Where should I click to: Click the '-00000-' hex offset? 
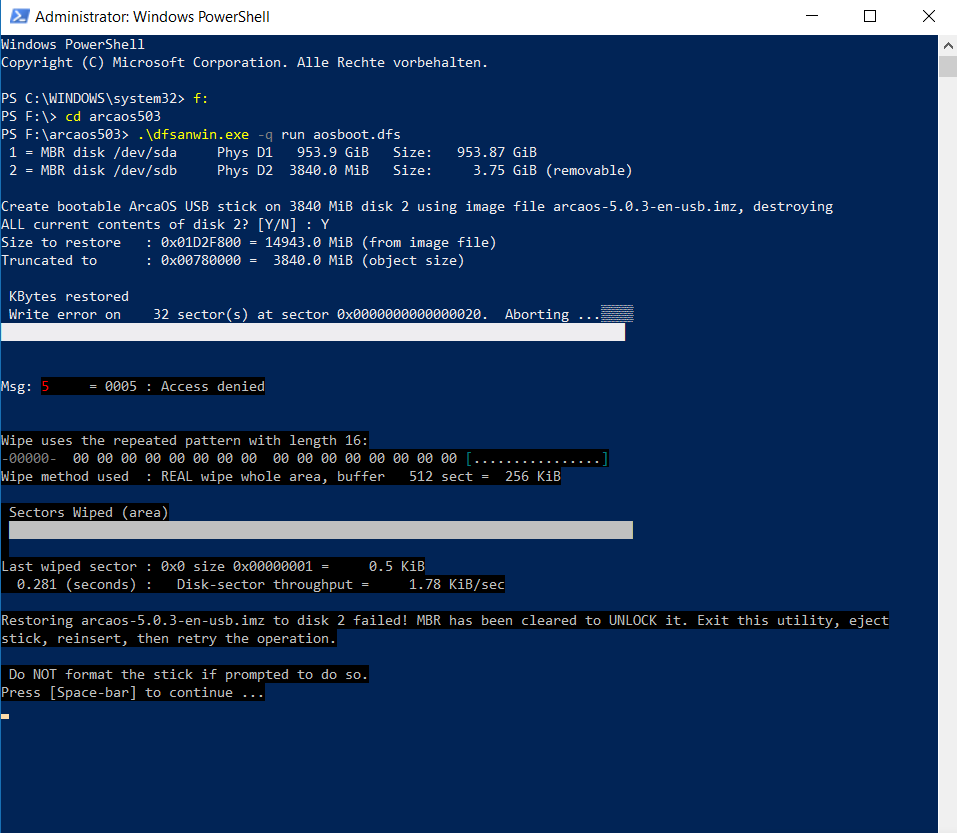[29, 459]
